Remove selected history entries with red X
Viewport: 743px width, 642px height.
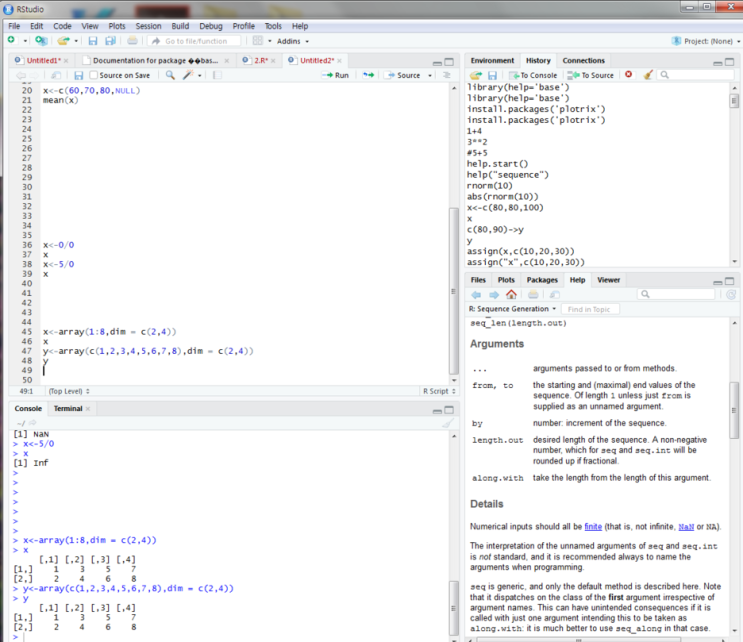(x=628, y=74)
